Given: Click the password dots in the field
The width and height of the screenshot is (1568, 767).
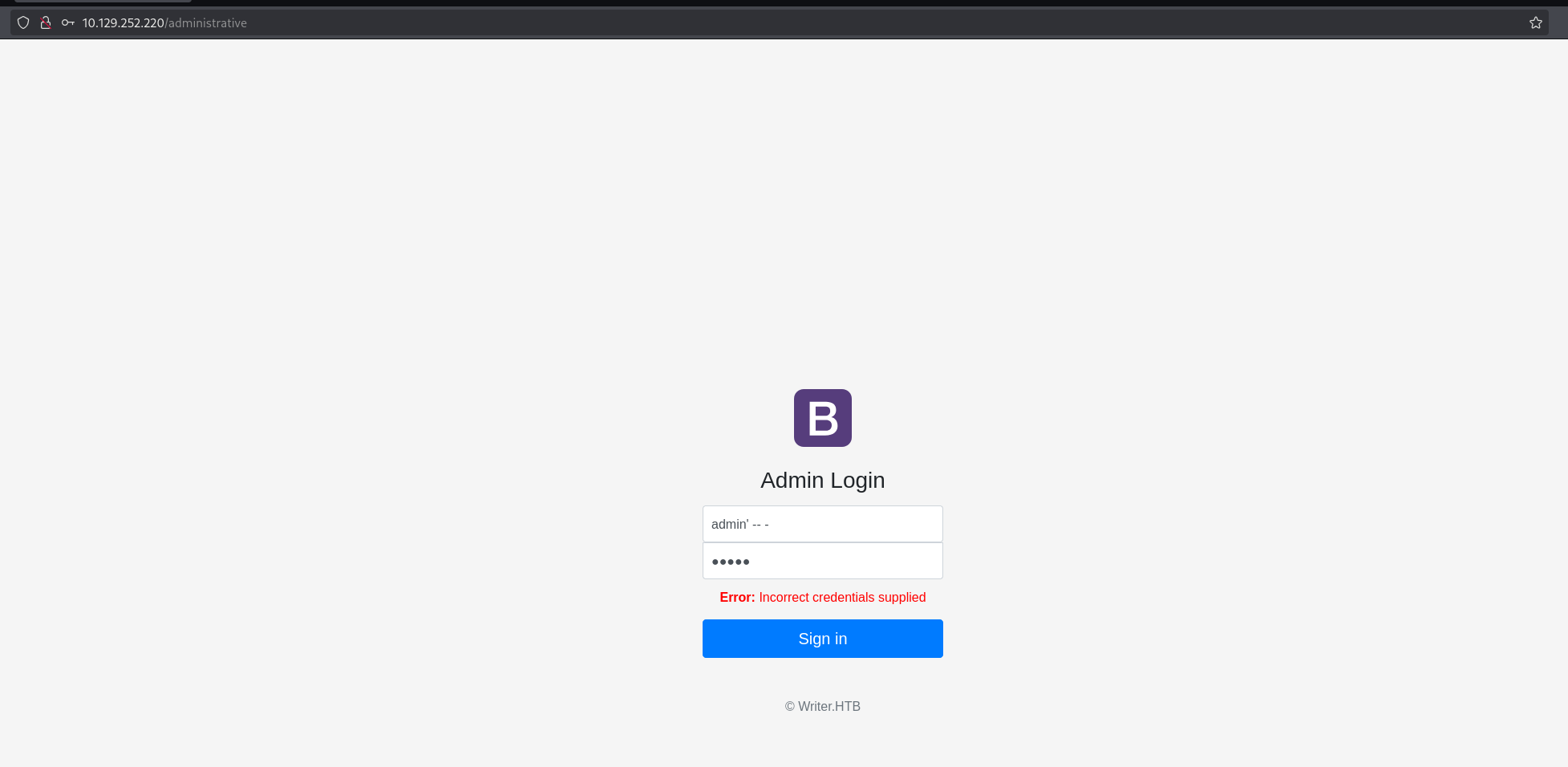Looking at the screenshot, I should pos(730,562).
